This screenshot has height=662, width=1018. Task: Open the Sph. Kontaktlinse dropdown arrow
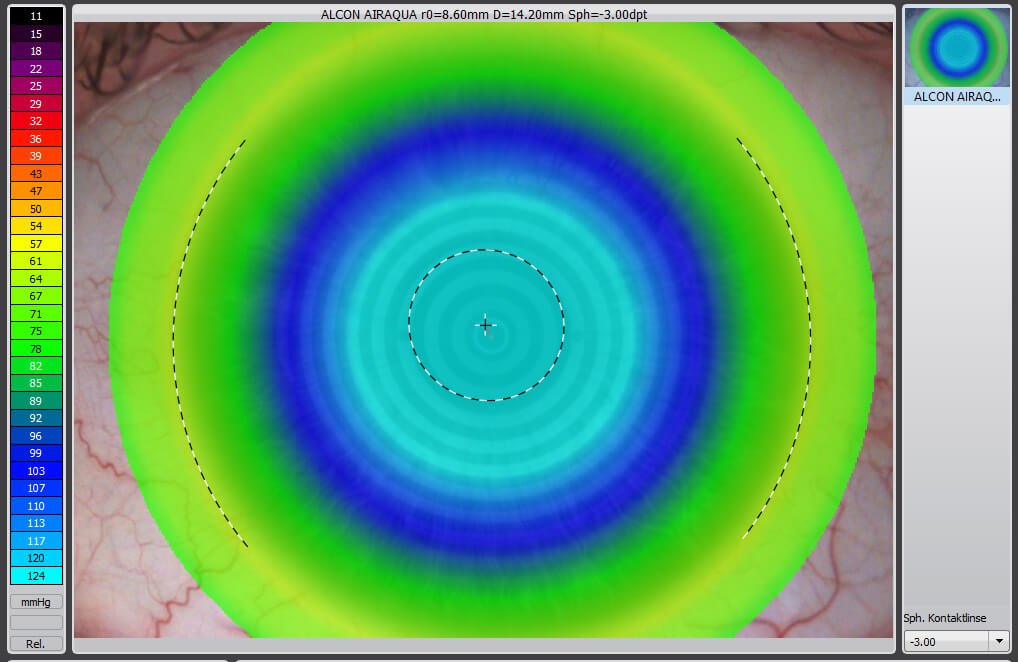[x=999, y=641]
